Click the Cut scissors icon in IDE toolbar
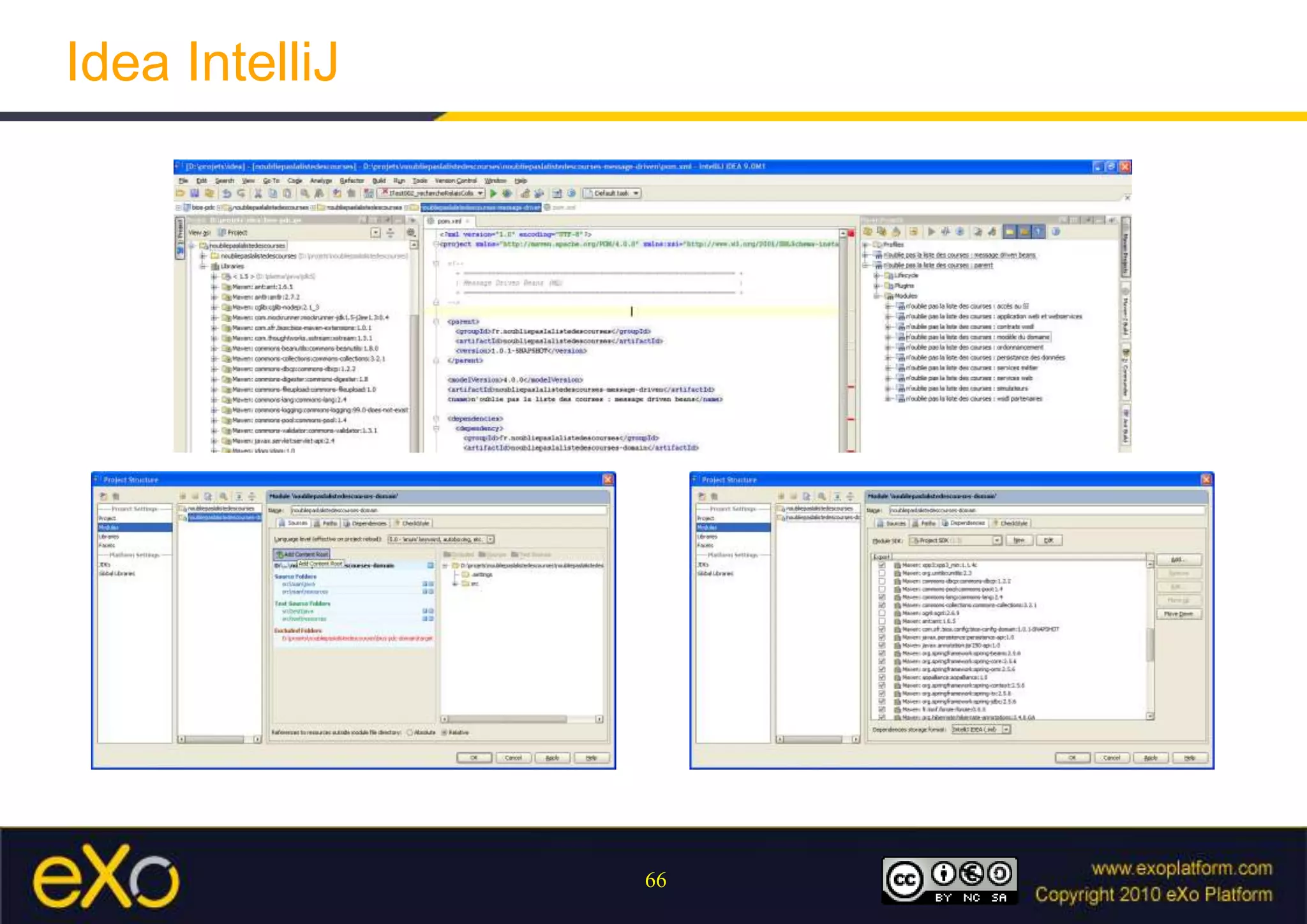 (x=258, y=193)
